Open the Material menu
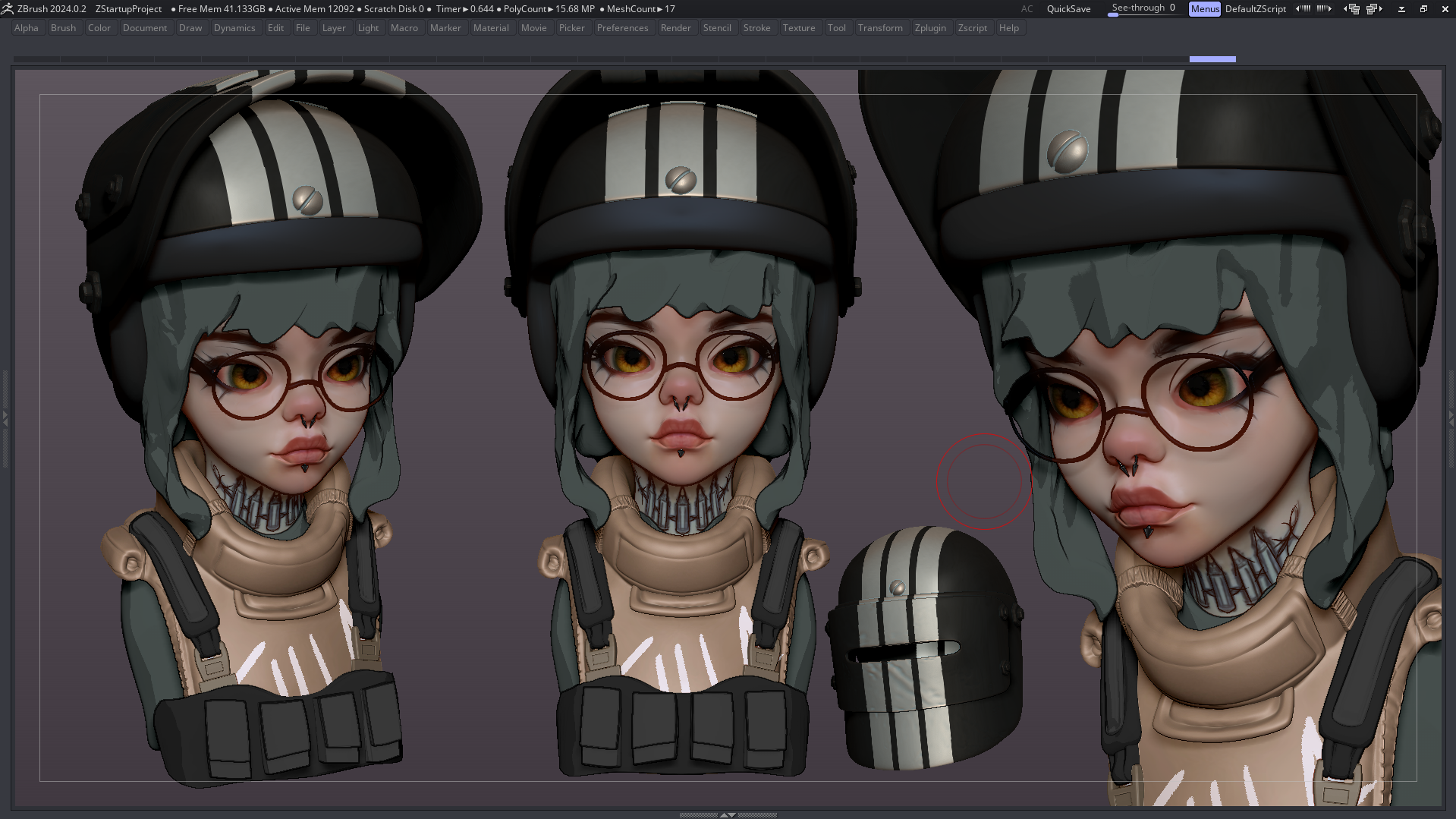 click(491, 28)
